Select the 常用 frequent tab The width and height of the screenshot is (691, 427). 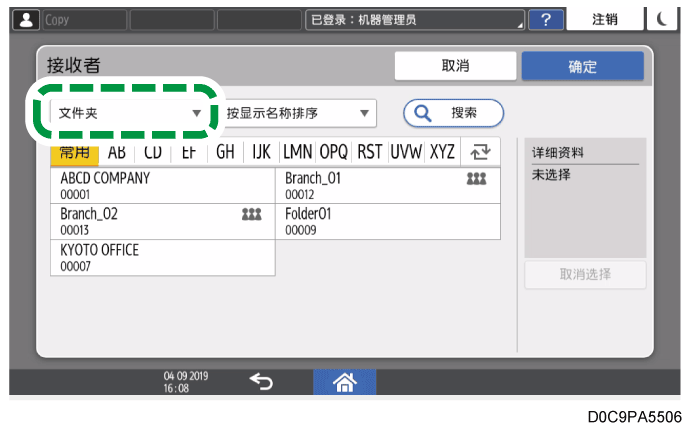74,152
